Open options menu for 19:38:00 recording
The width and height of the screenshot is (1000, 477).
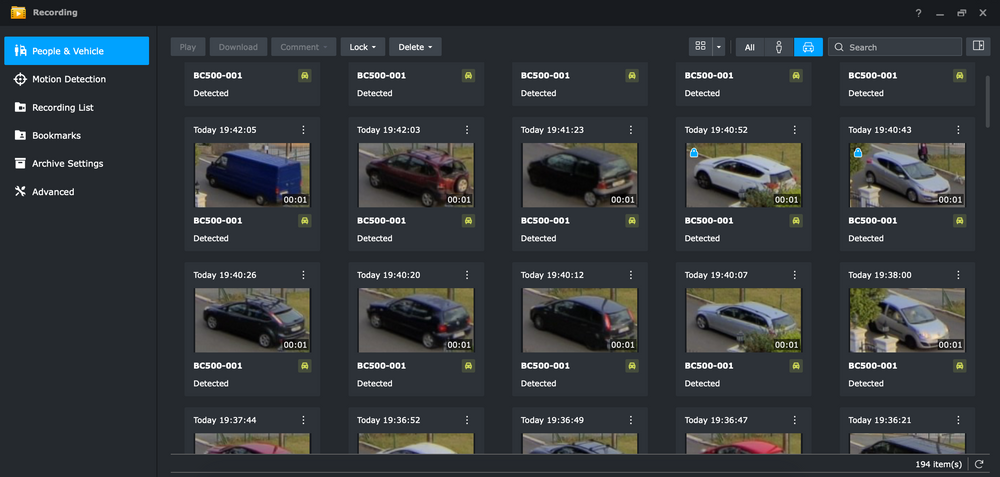[x=958, y=275]
